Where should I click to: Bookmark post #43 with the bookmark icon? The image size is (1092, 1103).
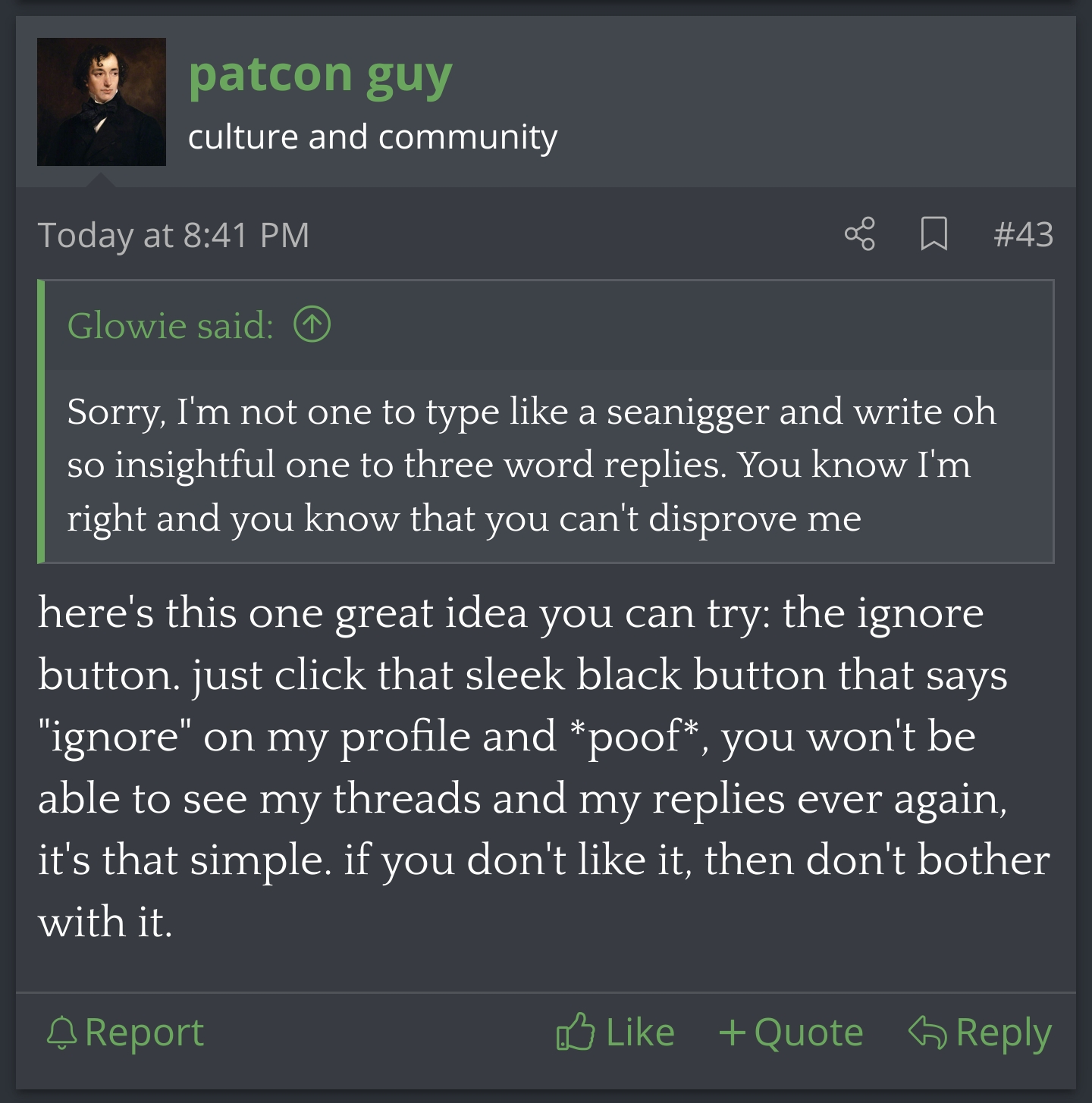pos(934,233)
